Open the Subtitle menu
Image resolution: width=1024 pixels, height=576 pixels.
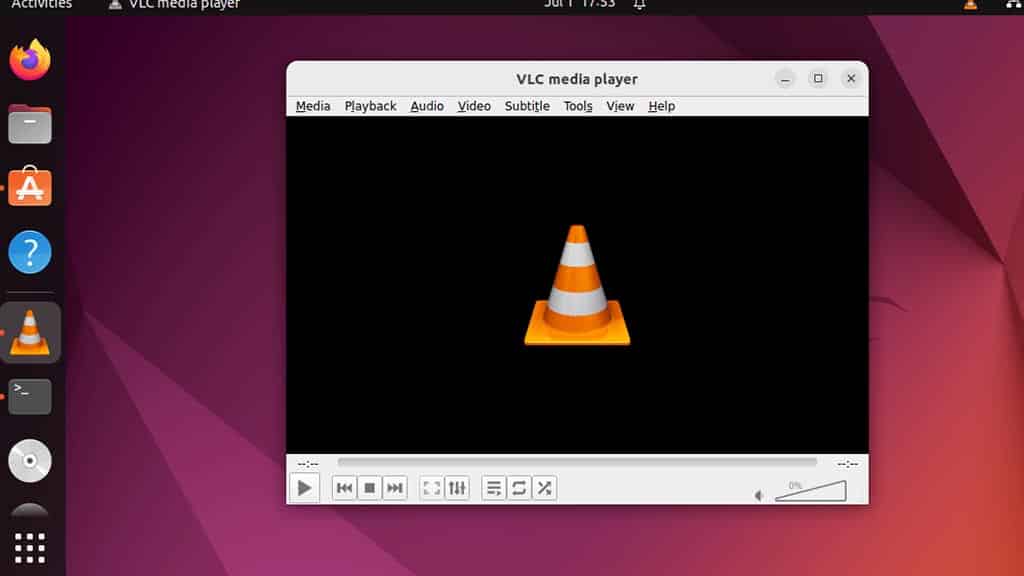527,106
